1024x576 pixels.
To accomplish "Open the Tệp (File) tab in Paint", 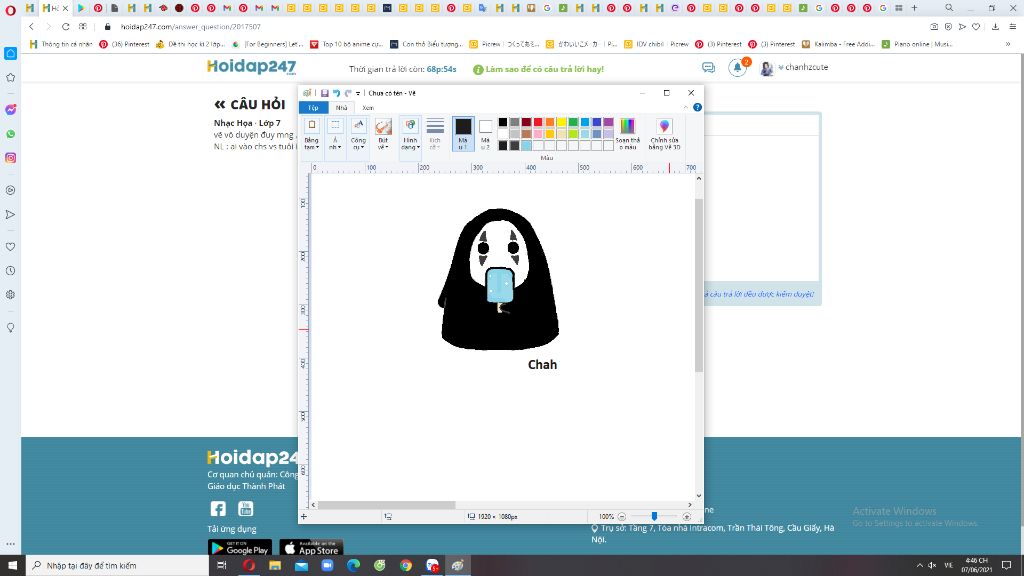I will [313, 108].
